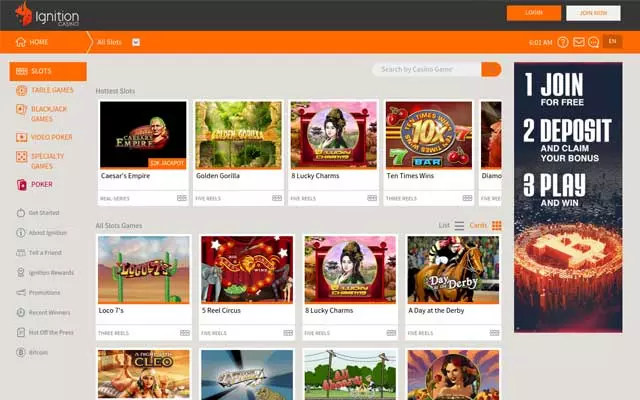This screenshot has width=640, height=400.
Task: Click the Ignition Rewards icon
Action: tap(21, 273)
